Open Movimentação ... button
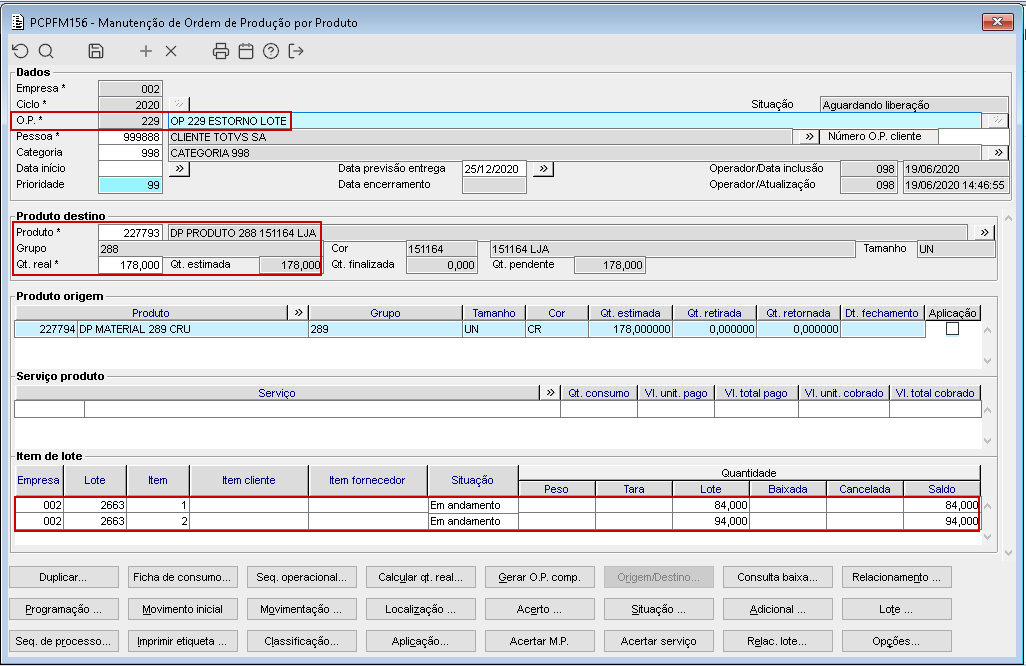 [x=302, y=609]
